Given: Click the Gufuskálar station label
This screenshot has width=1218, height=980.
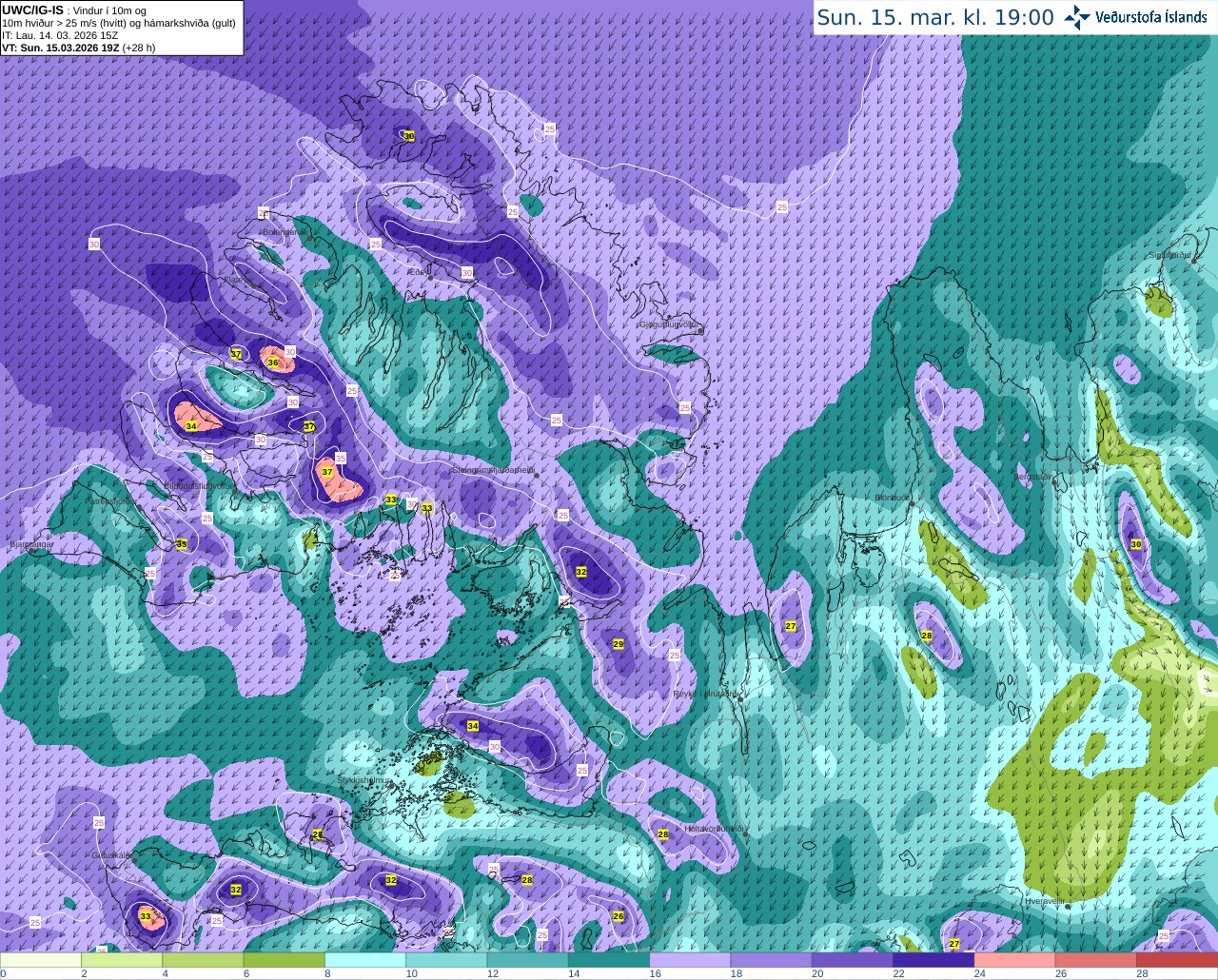Looking at the screenshot, I should pyautogui.click(x=110, y=854).
